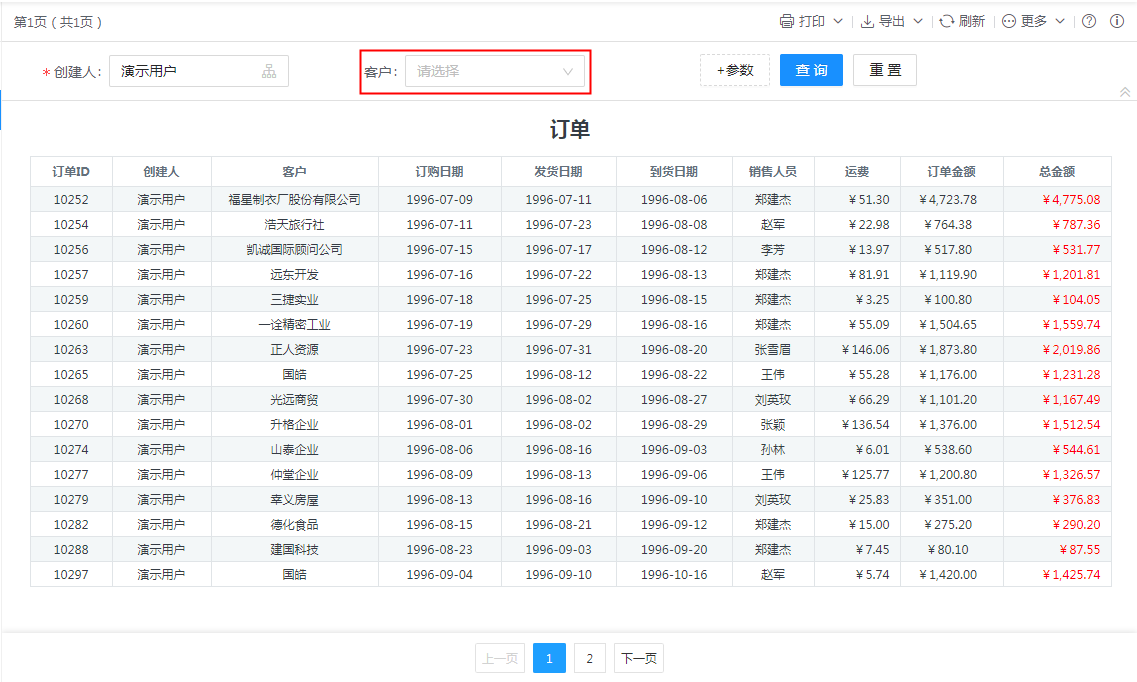Click the export download arrow icon
Image resolution: width=1137 pixels, height=682 pixels.
pos(867,21)
